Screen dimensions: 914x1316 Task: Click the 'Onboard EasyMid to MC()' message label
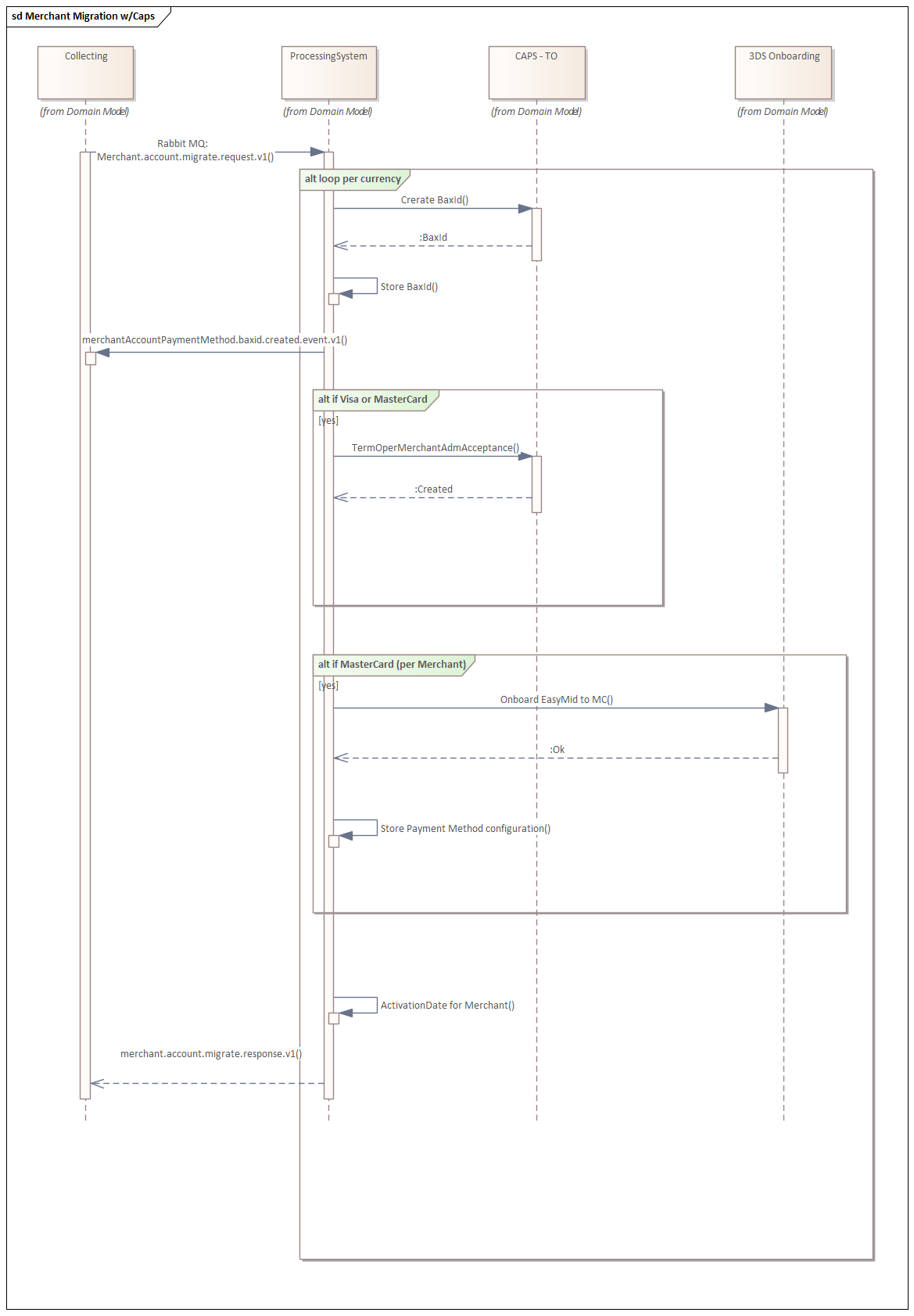click(557, 700)
